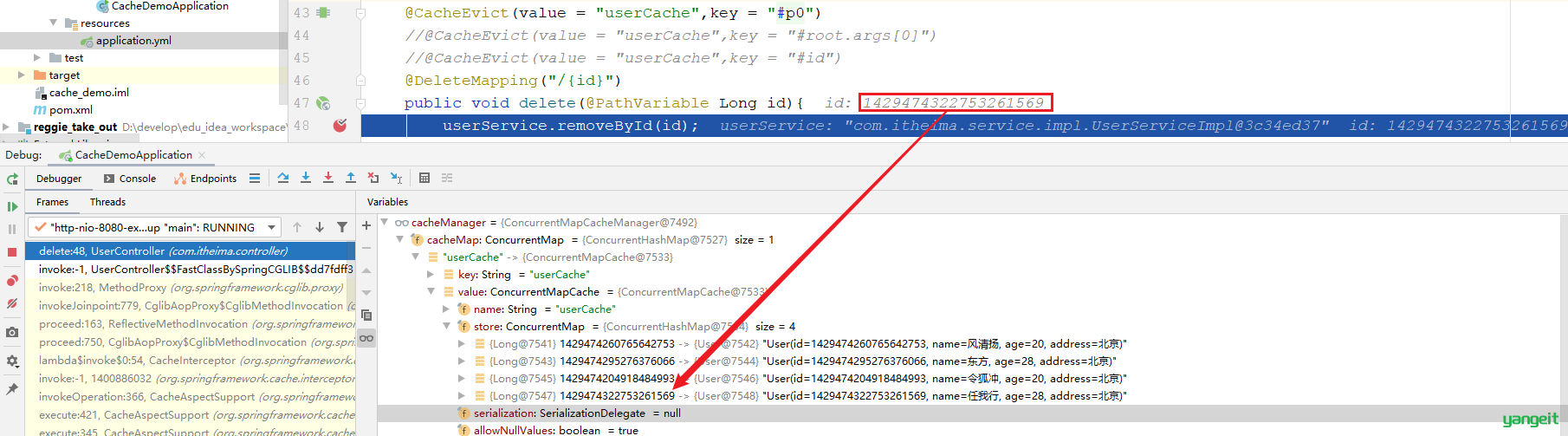
Task: Collapse resources folder in project tree
Action: 53,23
